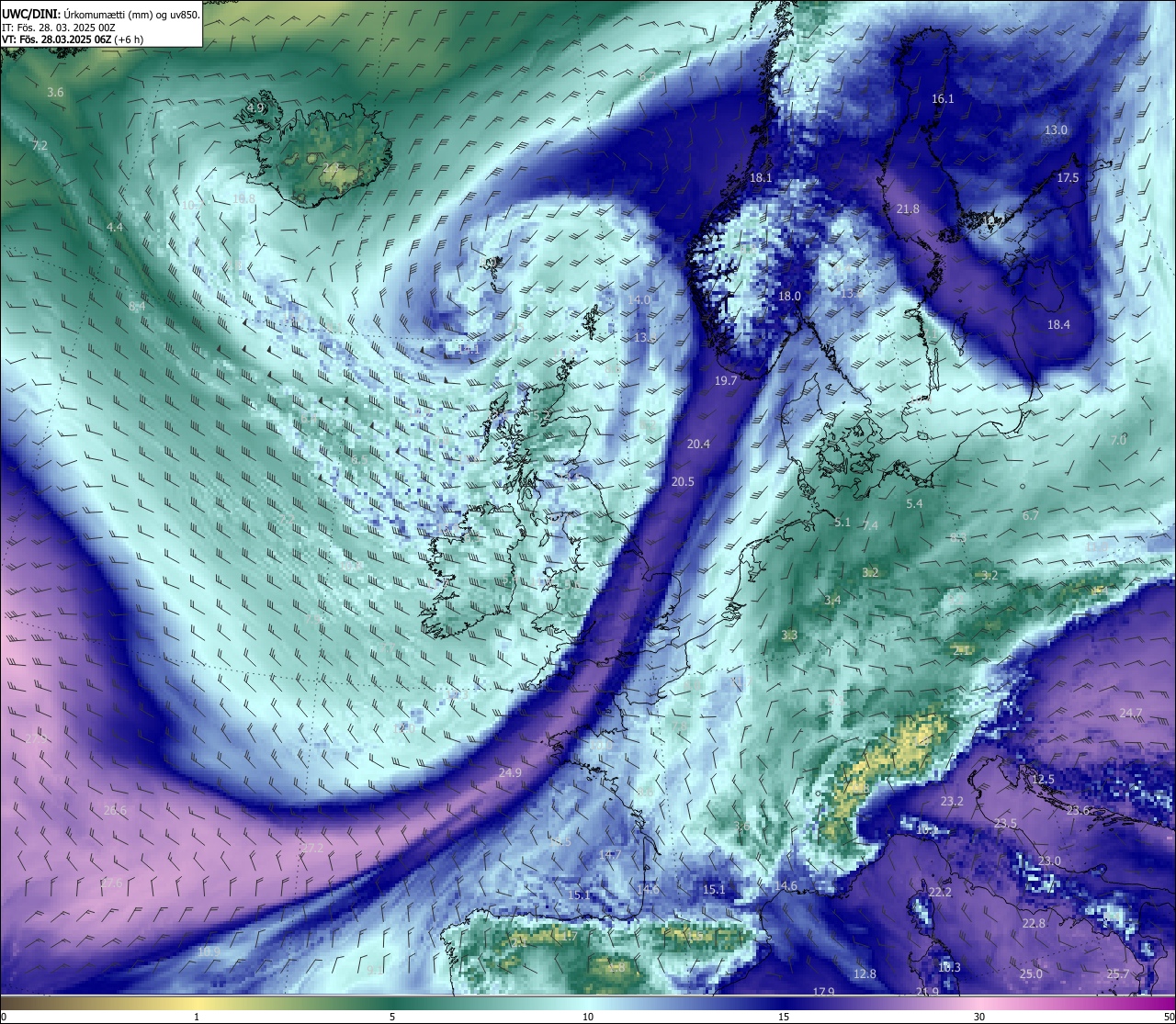This screenshot has width=1176, height=1024.
Task: Click the 21.8 value over the Gulf of Bothnia
Action: click(908, 208)
